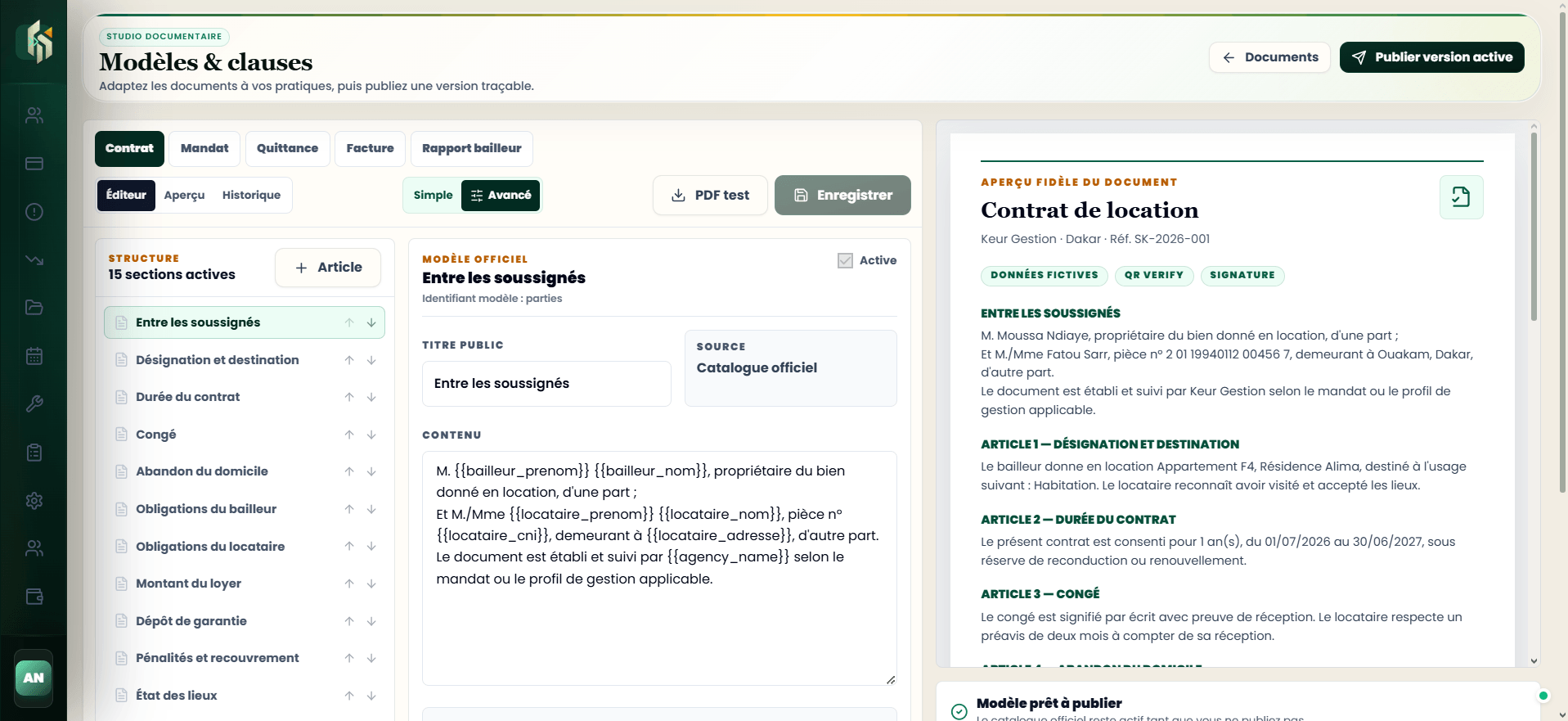Move 'Entre les soussignés' section down
Image resolution: width=1568 pixels, height=721 pixels.
[371, 322]
